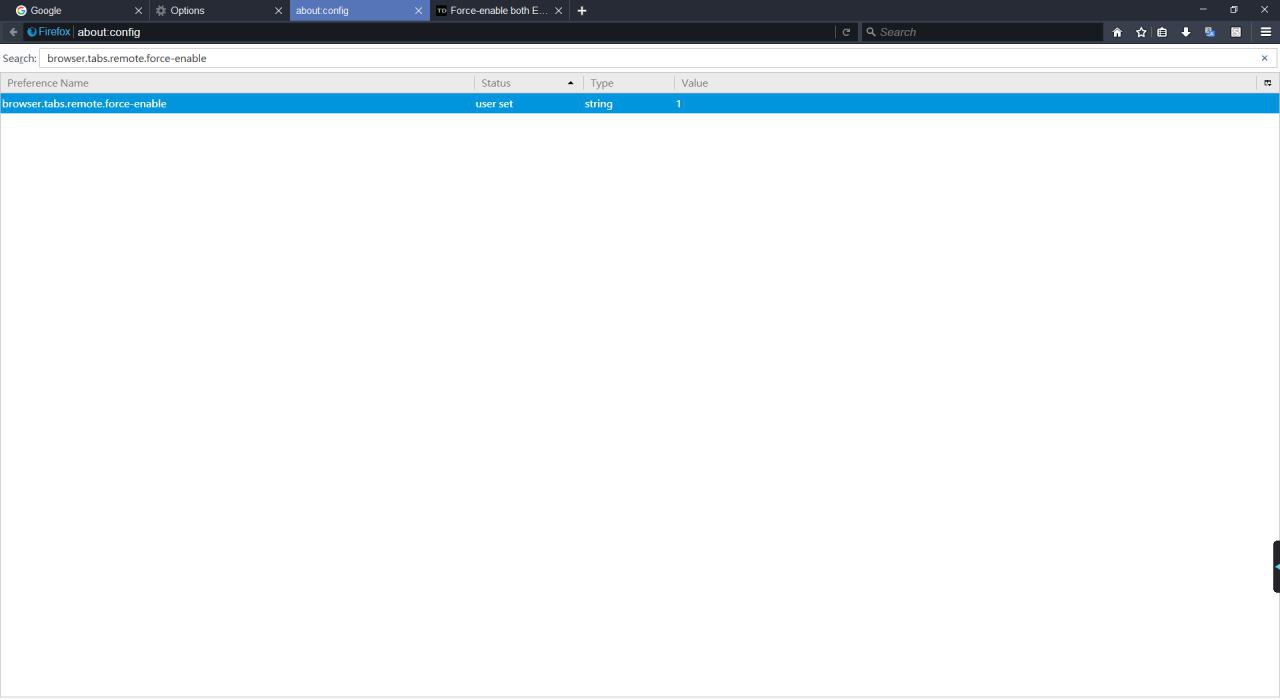Open the side panel handle on right edge
This screenshot has height=700, width=1280.
(x=1276, y=566)
